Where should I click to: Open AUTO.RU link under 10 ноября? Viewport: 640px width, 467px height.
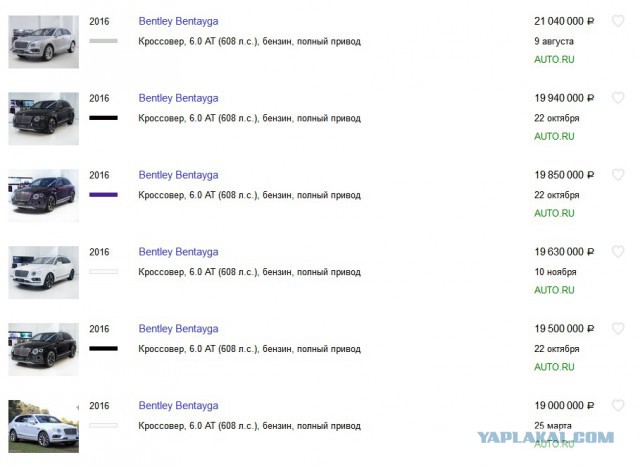click(x=554, y=290)
